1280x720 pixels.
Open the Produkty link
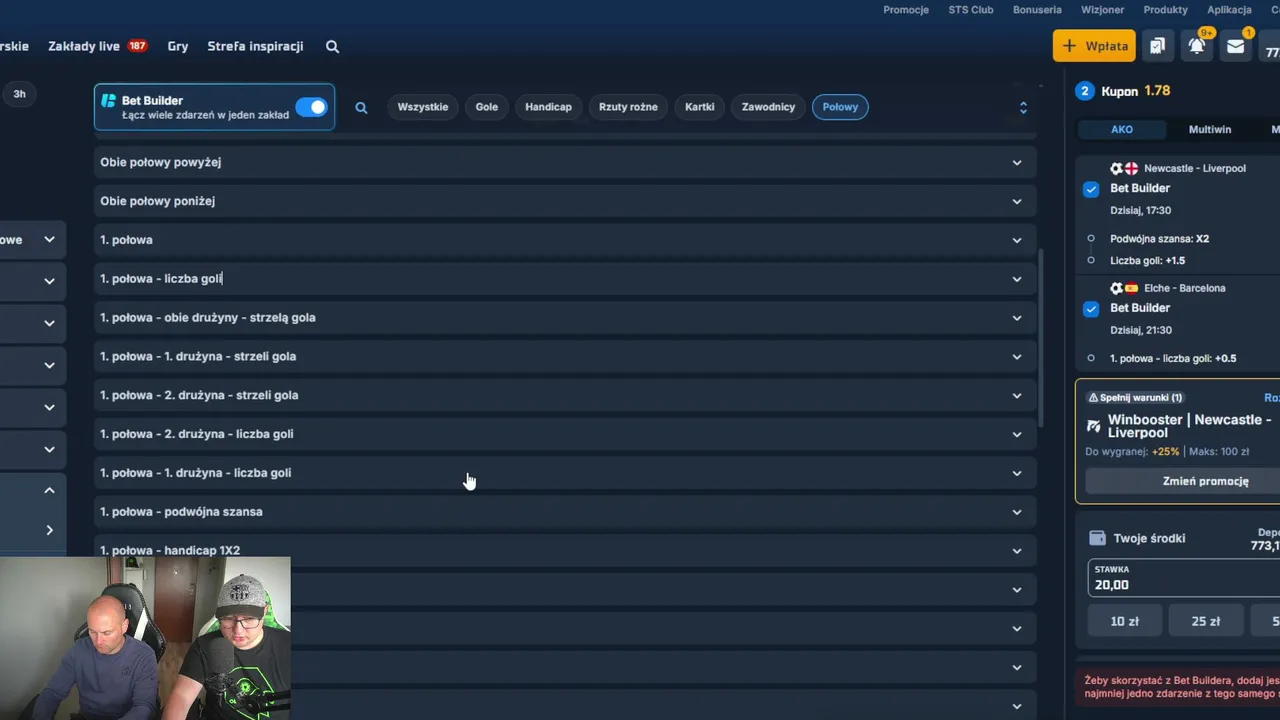[x=1166, y=10]
